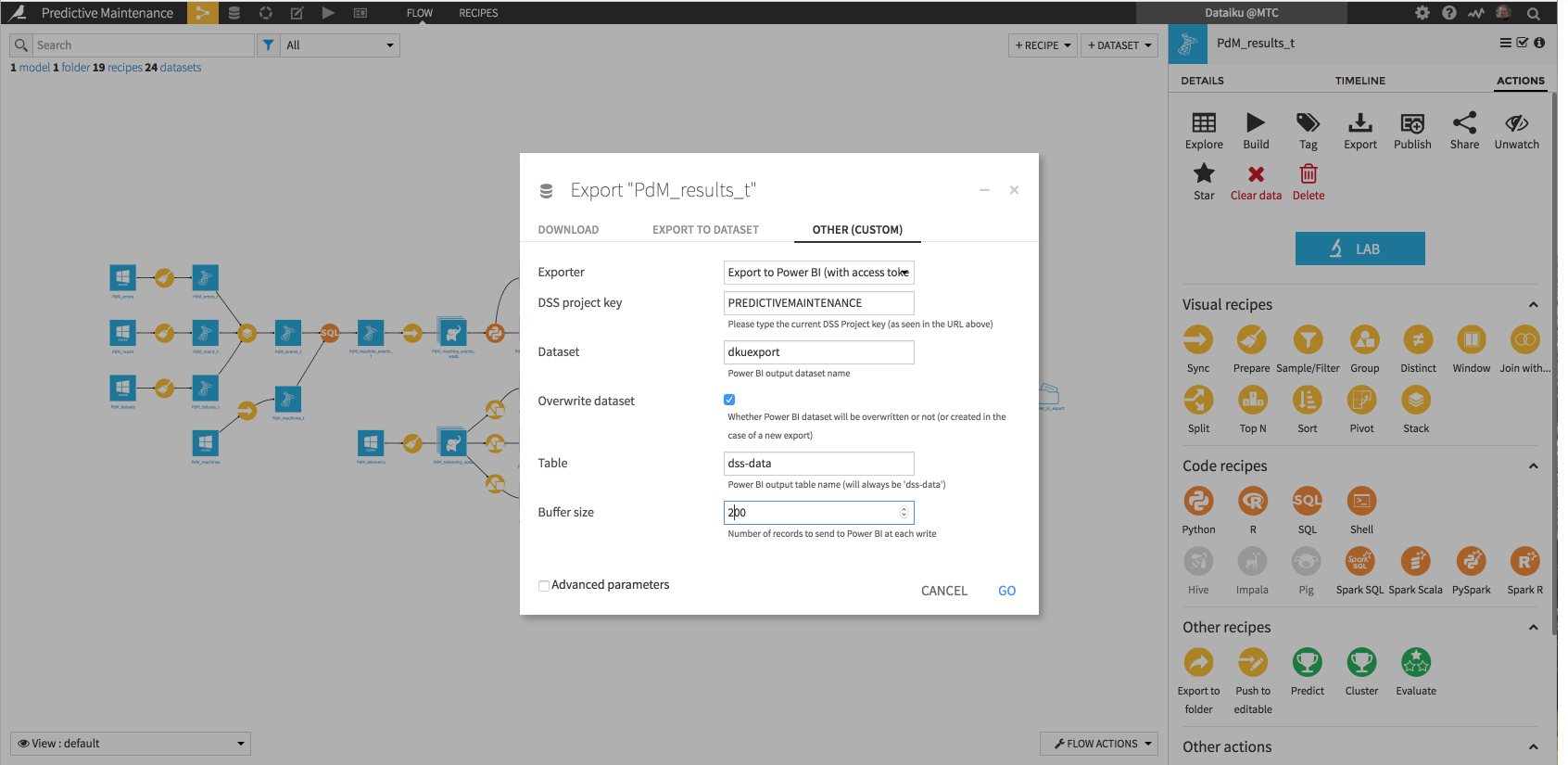Viewport: 1568px width, 765px height.
Task: Select the Group recipe icon
Action: [x=1364, y=340]
